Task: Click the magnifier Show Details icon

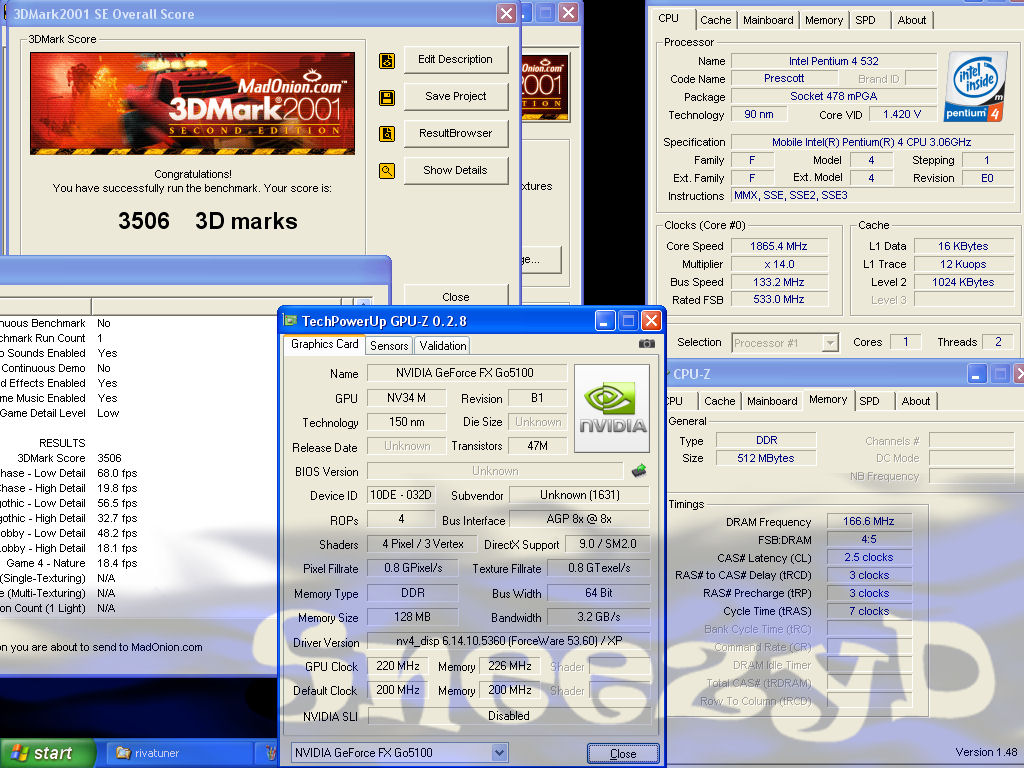Action: (x=387, y=171)
